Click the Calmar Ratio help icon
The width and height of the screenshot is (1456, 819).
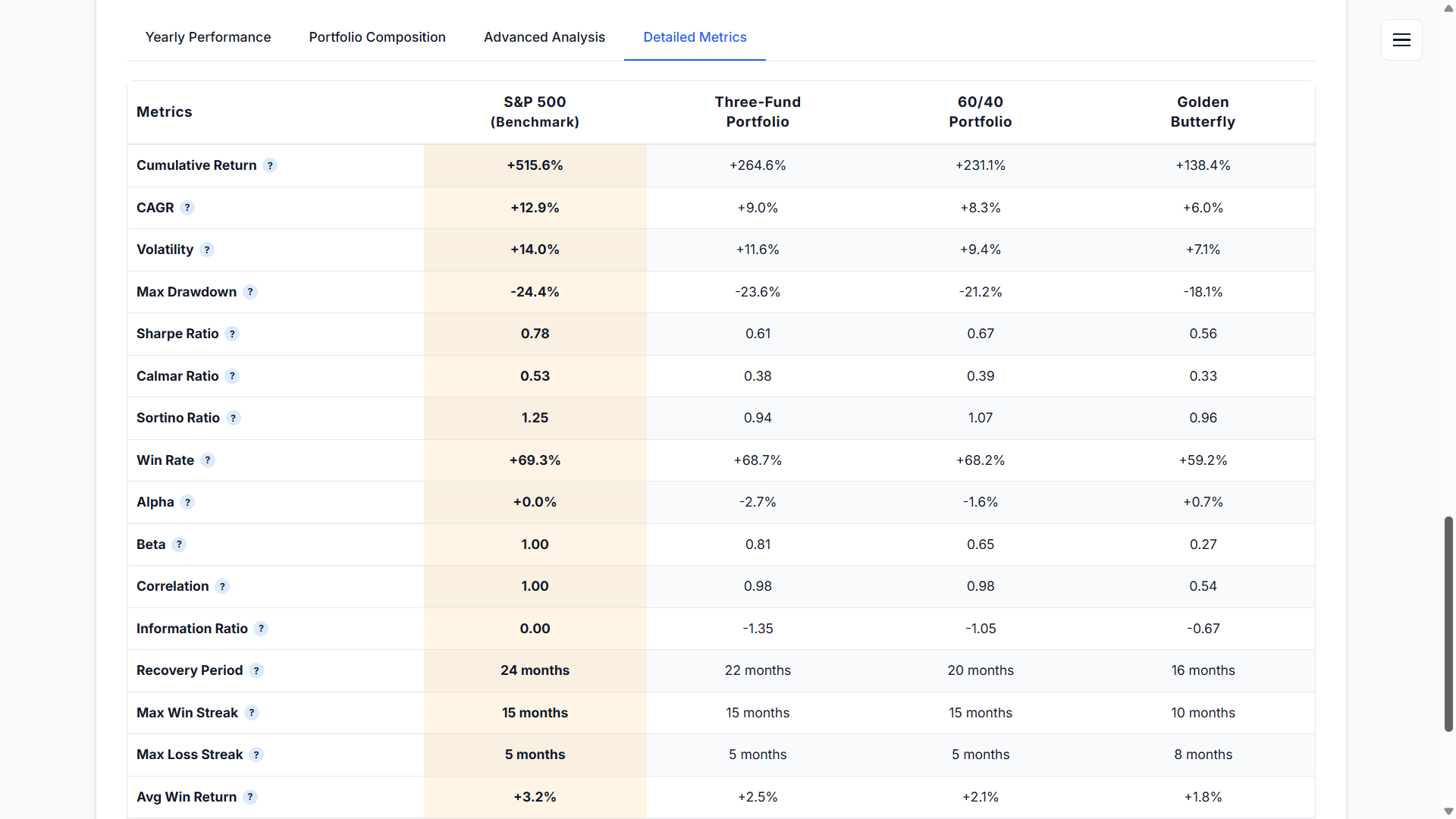tap(232, 376)
